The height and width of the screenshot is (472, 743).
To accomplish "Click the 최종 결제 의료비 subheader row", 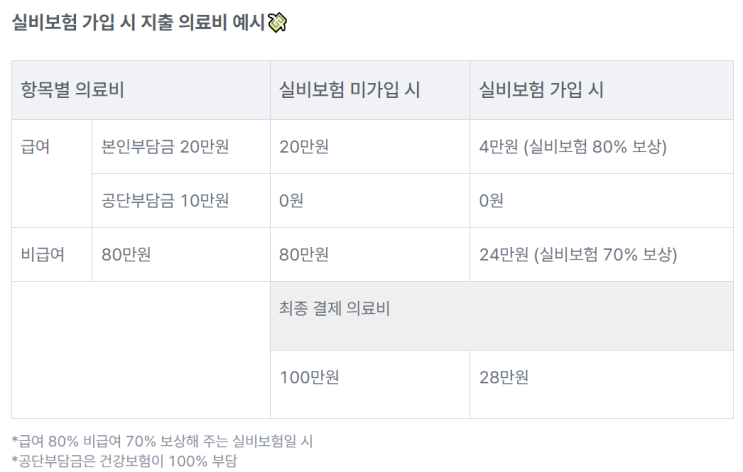I will 502,316.
